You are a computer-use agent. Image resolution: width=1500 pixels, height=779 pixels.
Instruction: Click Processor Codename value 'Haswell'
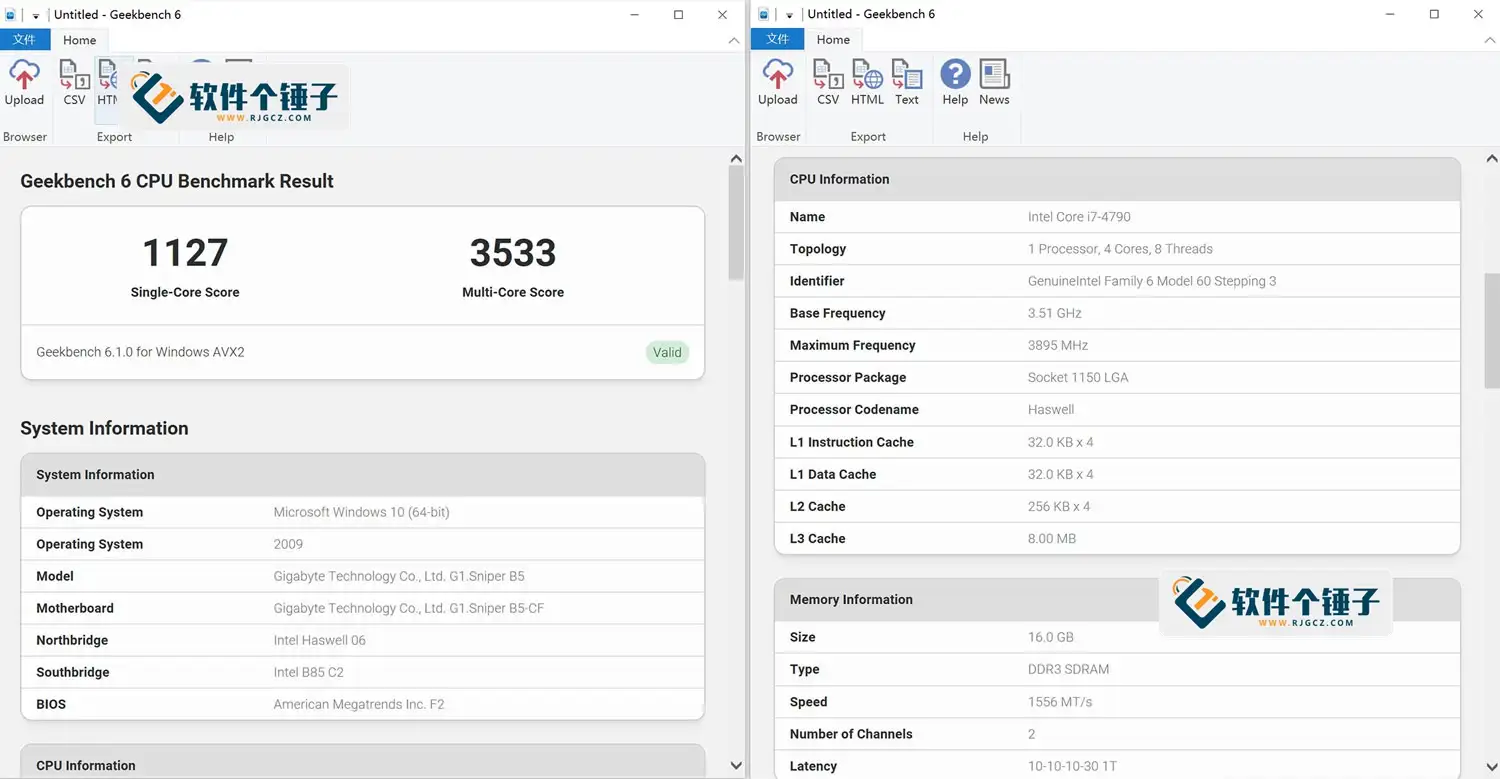tap(1051, 409)
